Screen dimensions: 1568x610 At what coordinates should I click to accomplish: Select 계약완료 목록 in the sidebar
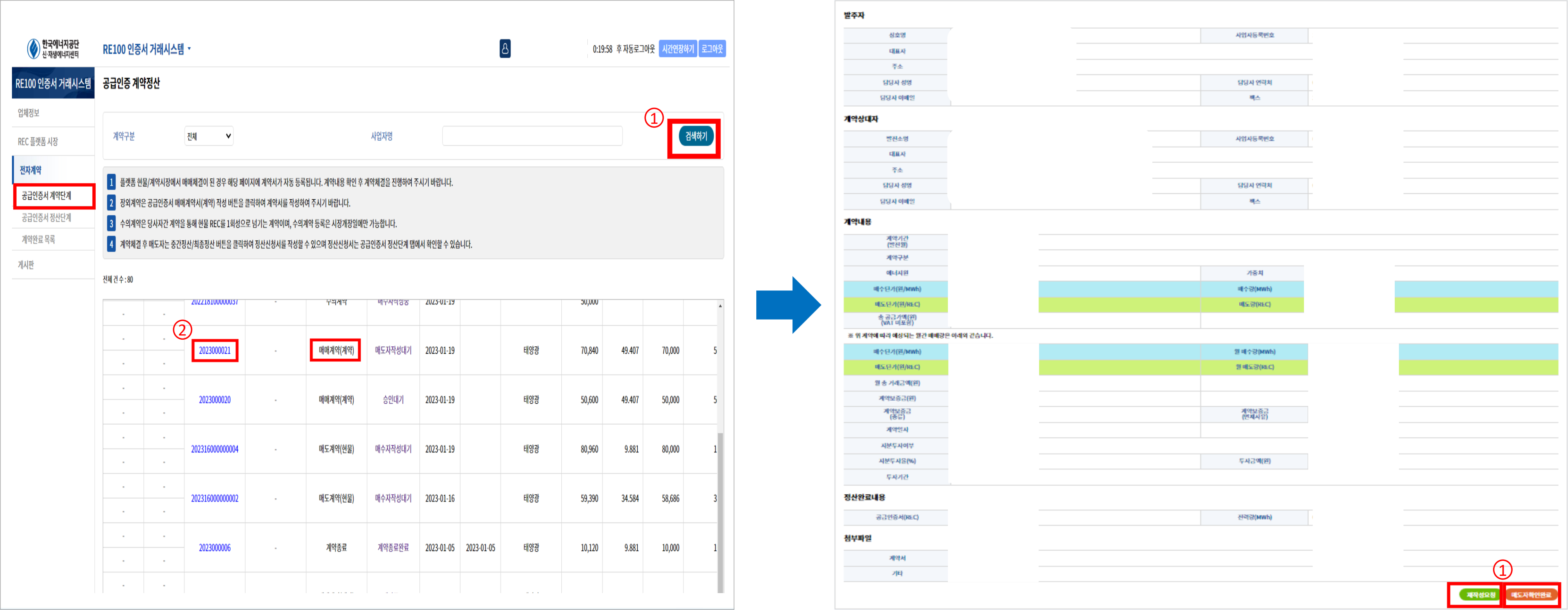pos(38,240)
